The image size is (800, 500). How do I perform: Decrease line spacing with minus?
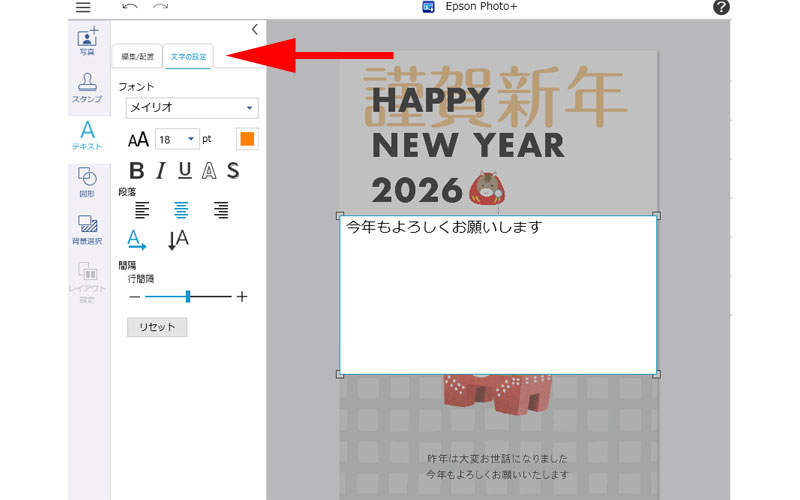[x=134, y=296]
